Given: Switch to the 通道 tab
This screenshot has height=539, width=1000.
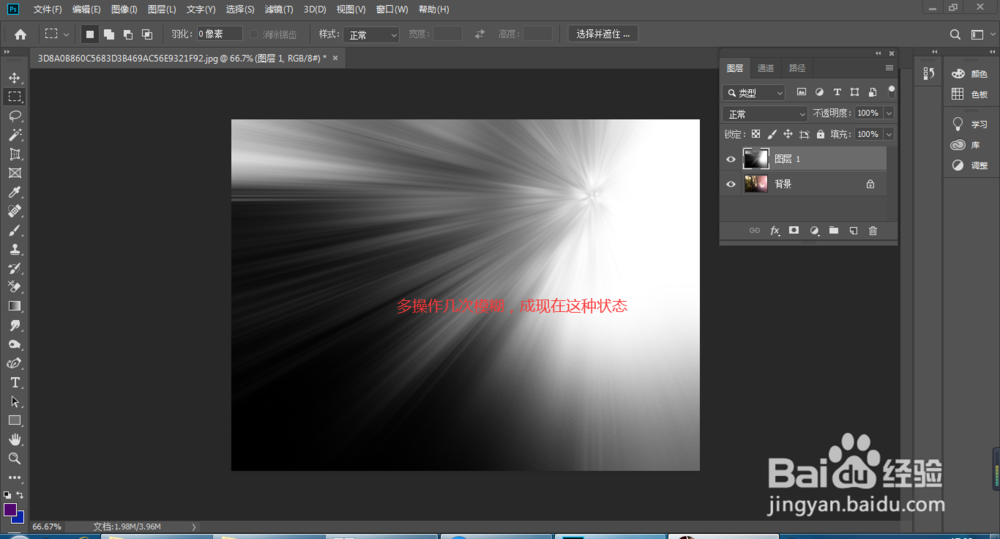Looking at the screenshot, I should pos(765,68).
